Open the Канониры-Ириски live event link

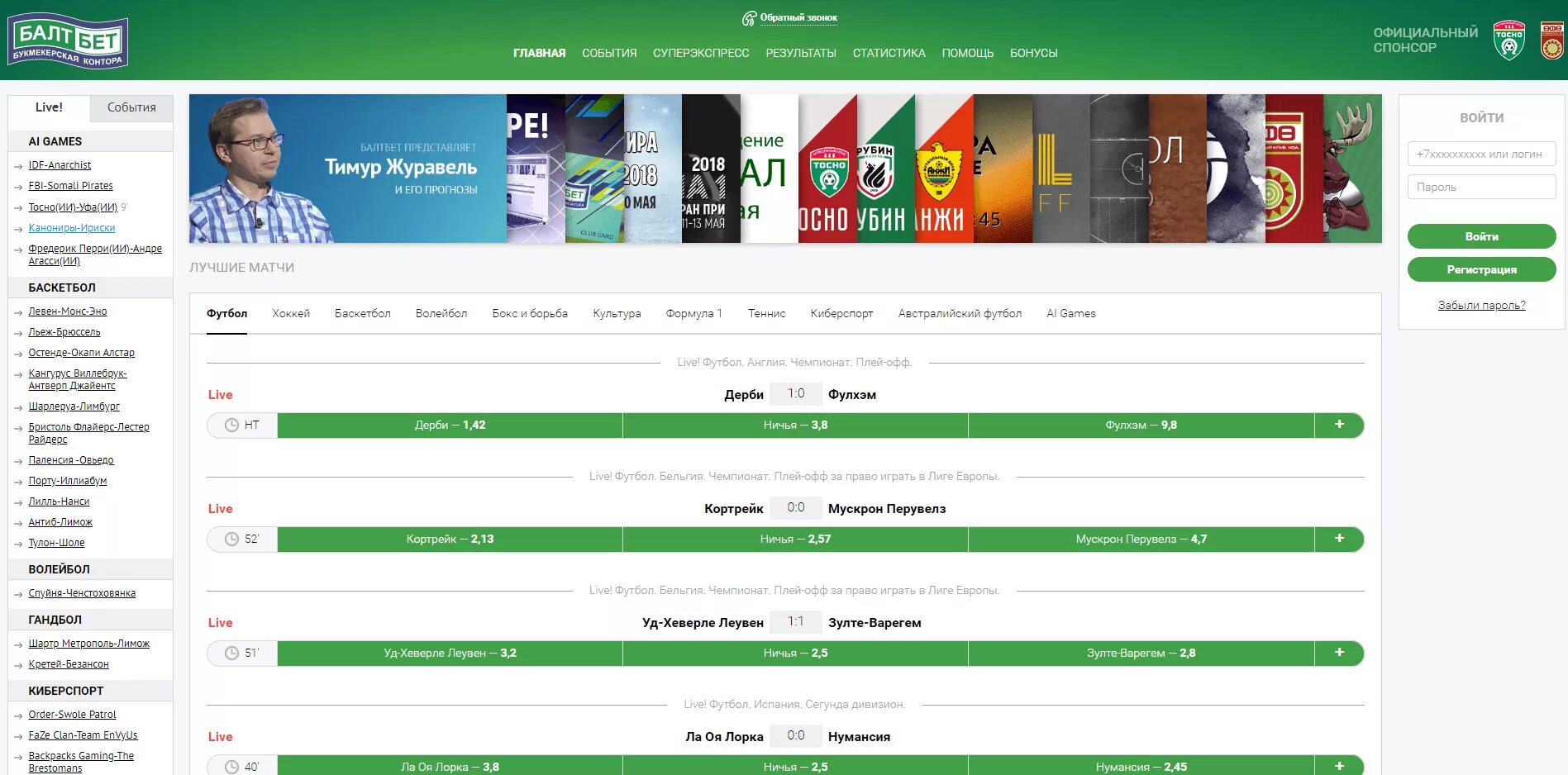pyautogui.click(x=72, y=228)
